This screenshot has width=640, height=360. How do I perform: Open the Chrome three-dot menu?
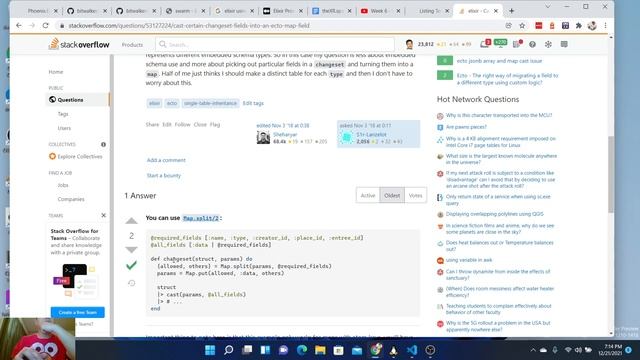[605, 25]
